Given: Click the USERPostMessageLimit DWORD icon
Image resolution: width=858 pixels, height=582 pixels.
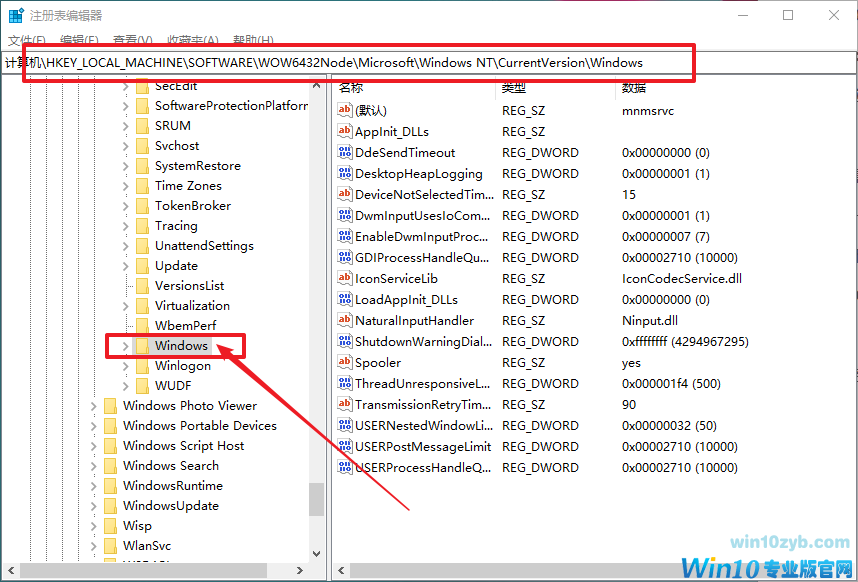Looking at the screenshot, I should pyautogui.click(x=345, y=446).
